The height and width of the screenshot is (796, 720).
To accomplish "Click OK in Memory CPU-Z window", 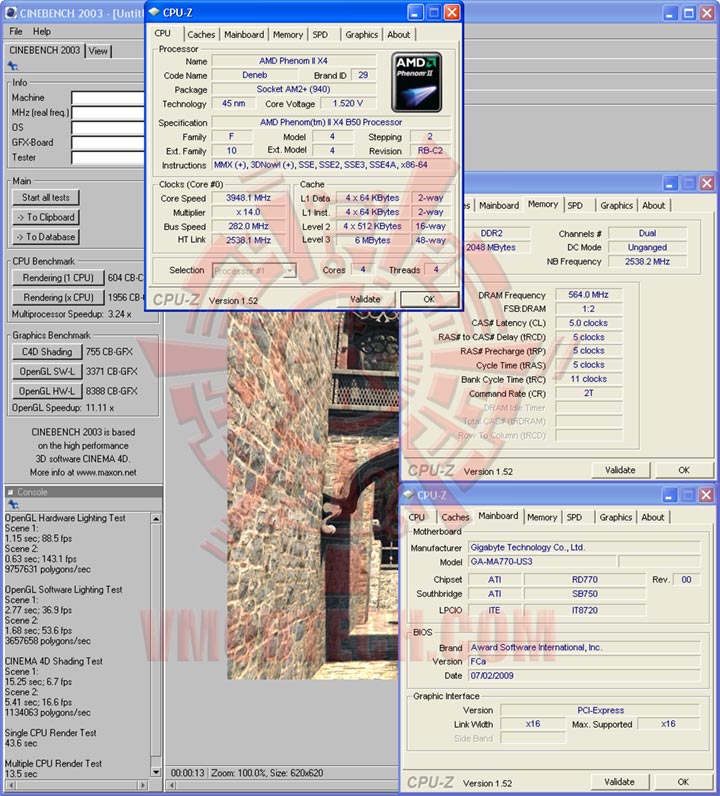I will click(684, 471).
